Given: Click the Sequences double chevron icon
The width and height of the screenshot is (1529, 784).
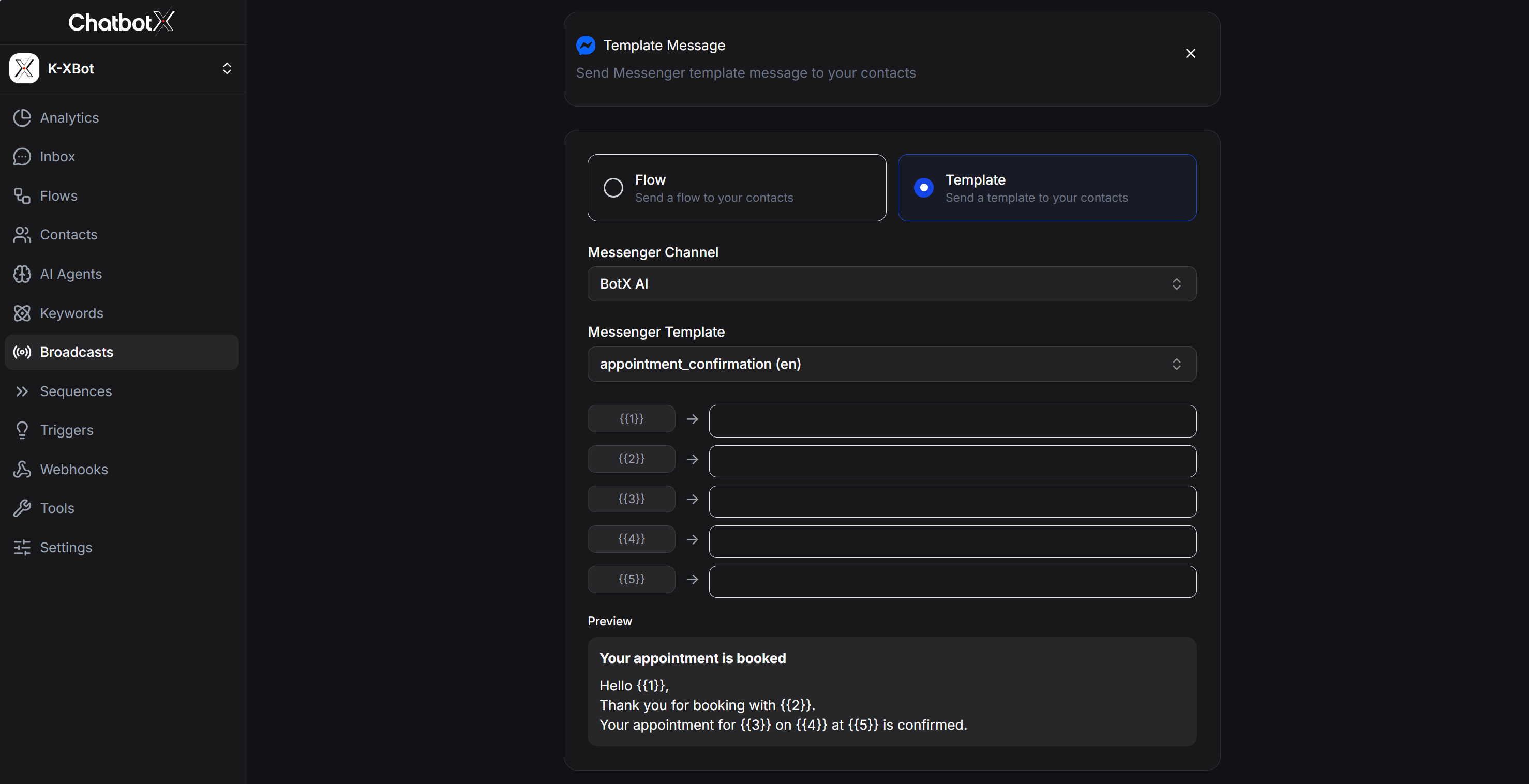Looking at the screenshot, I should pos(22,391).
